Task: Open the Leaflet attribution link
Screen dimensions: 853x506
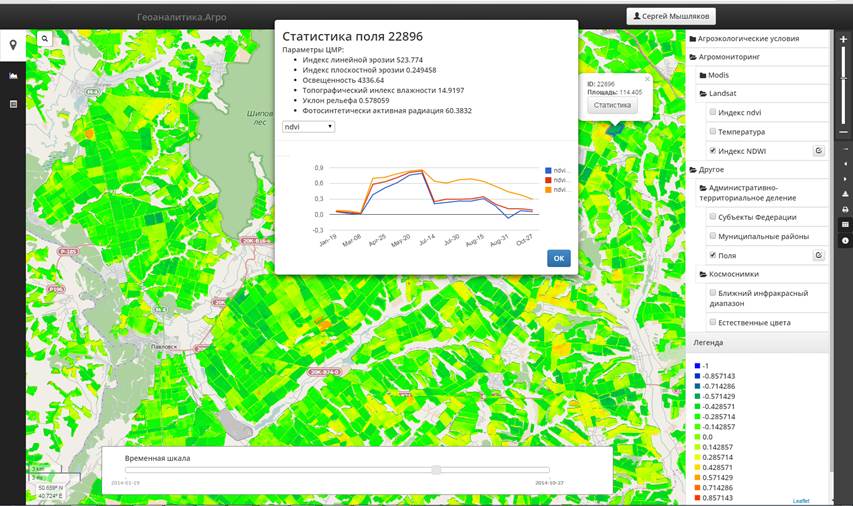Action: click(x=801, y=501)
